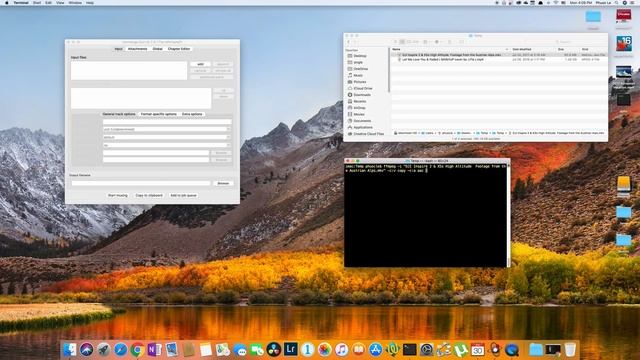Select Movies in Finder sidebar

pyautogui.click(x=359, y=114)
